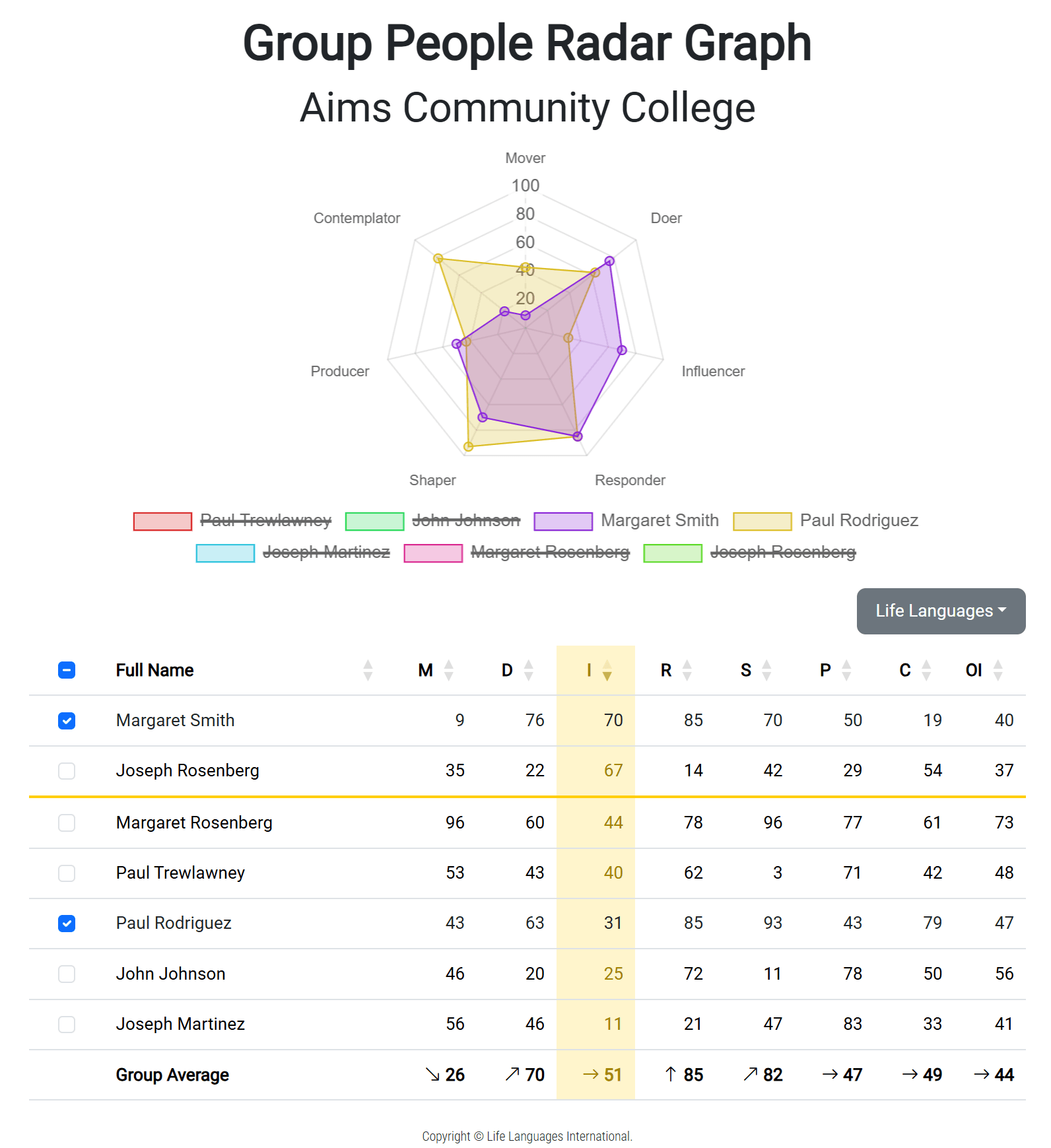The height and width of the screenshot is (1148, 1051).
Task: Sort the table by the M column
Action: 448,670
